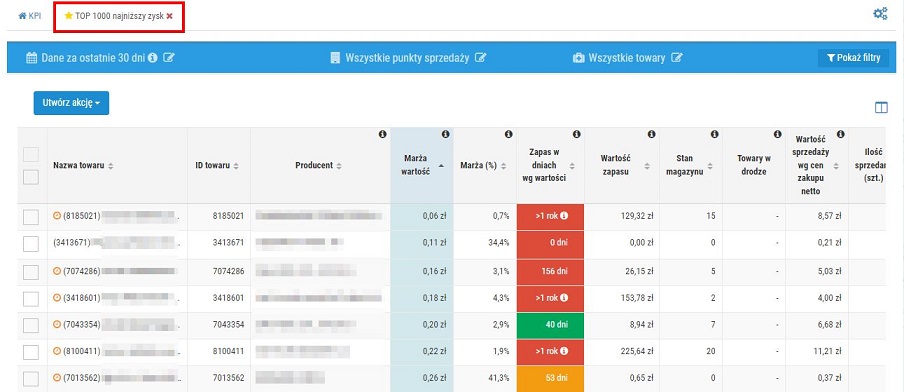Click the medkit icon for Wszystkie towary
Viewport: 904px width, 392px height.
[578, 58]
